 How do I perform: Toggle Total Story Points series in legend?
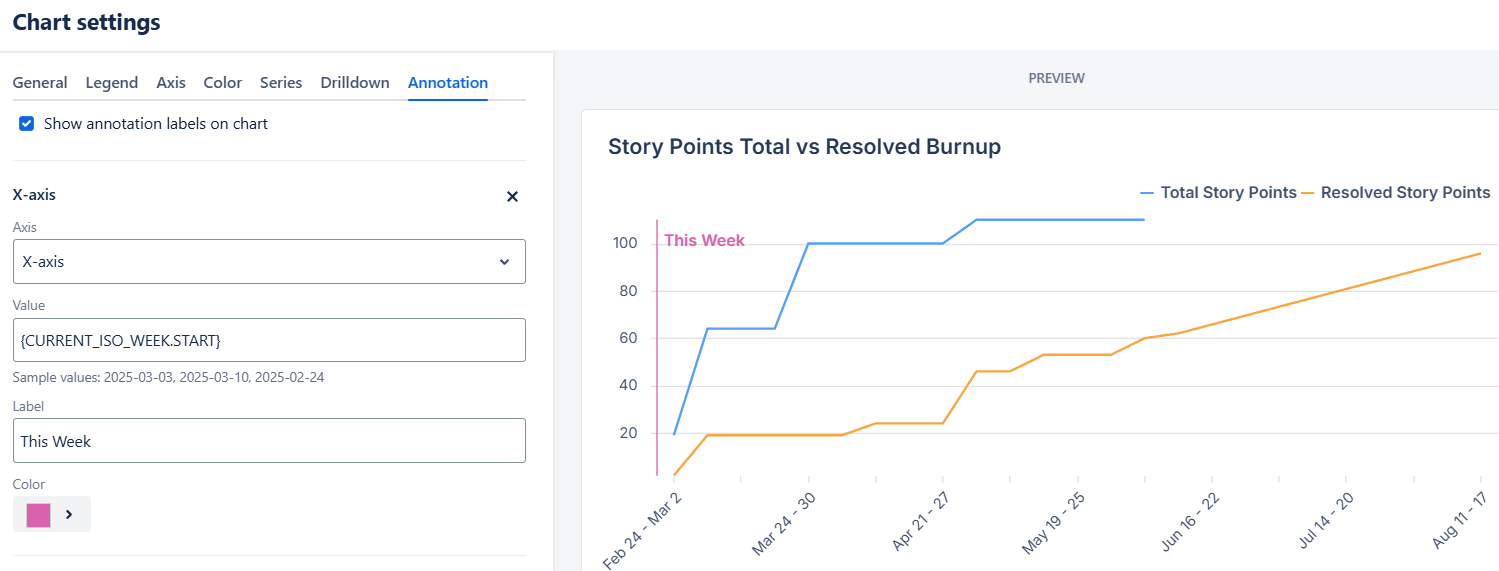click(x=1218, y=193)
